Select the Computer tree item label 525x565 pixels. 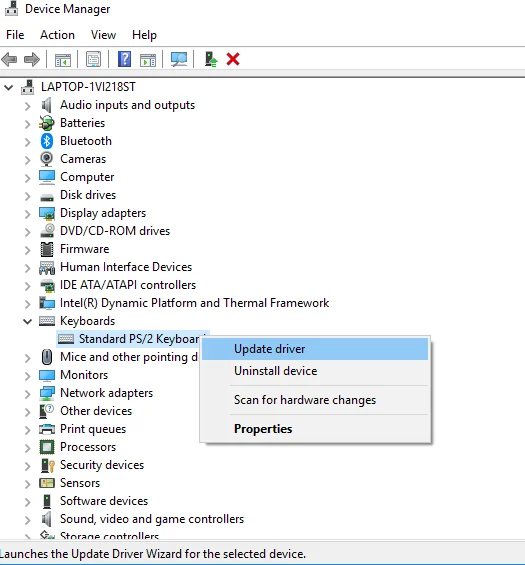[87, 177]
